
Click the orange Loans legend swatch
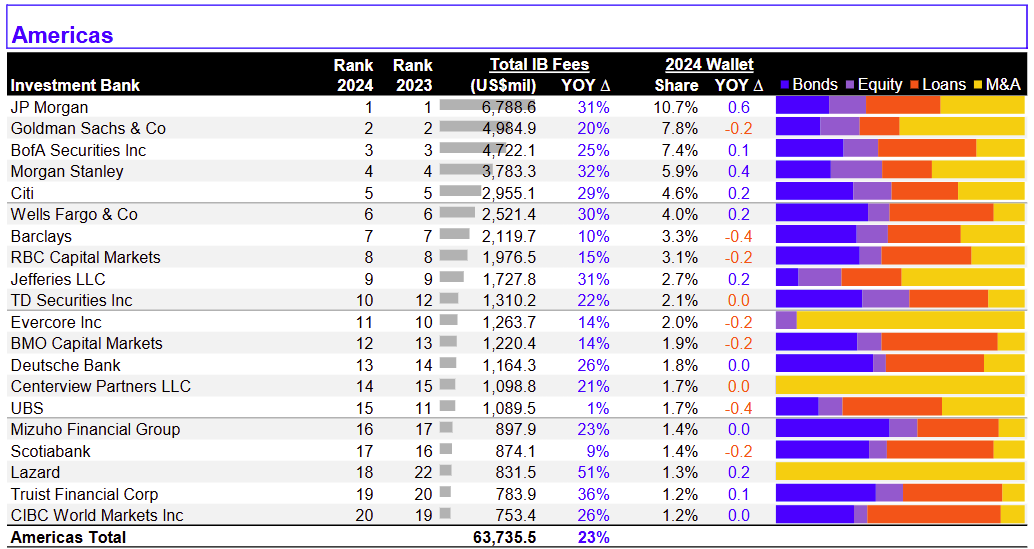(x=915, y=85)
